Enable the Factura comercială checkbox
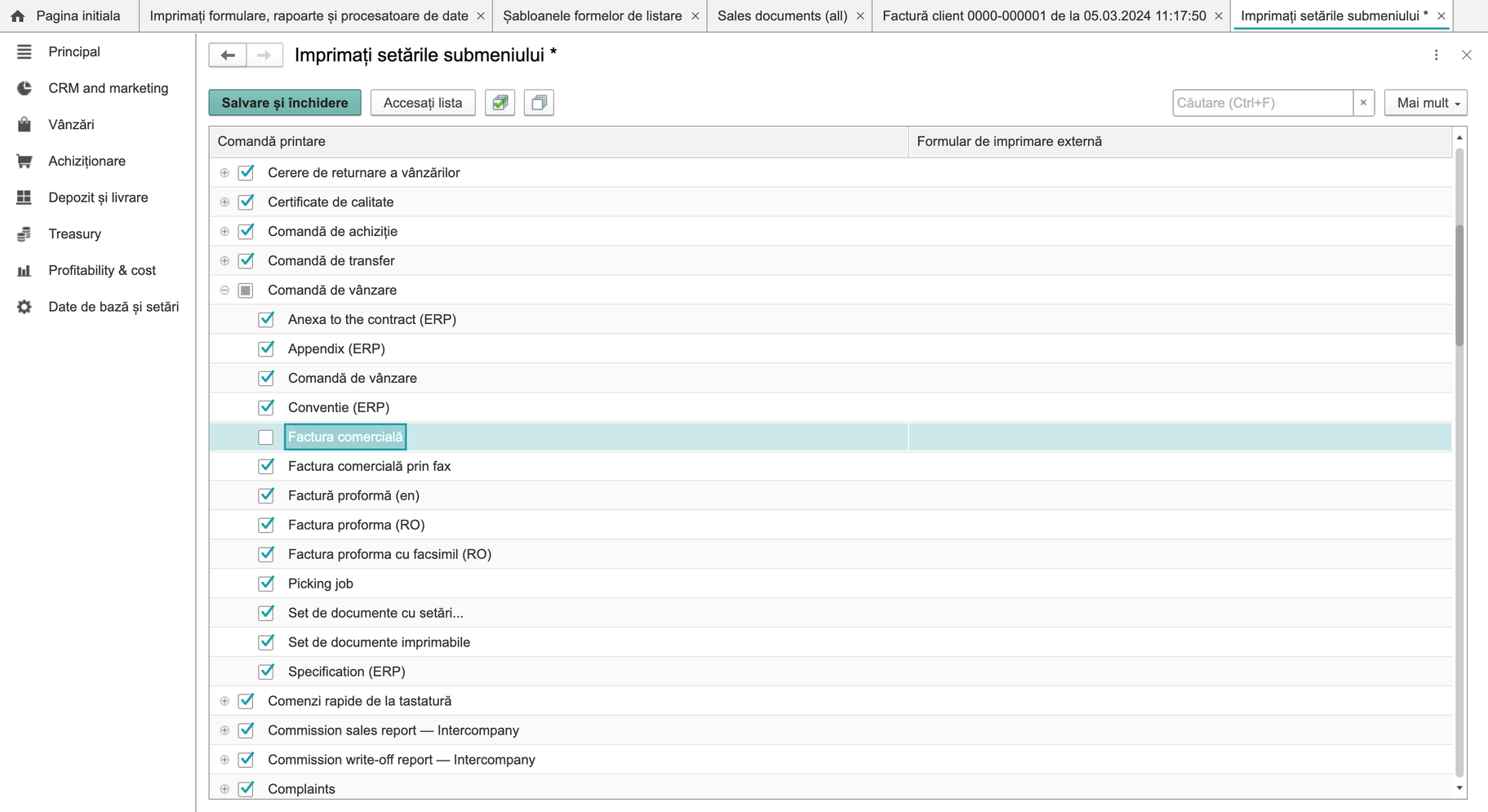 [x=266, y=437]
